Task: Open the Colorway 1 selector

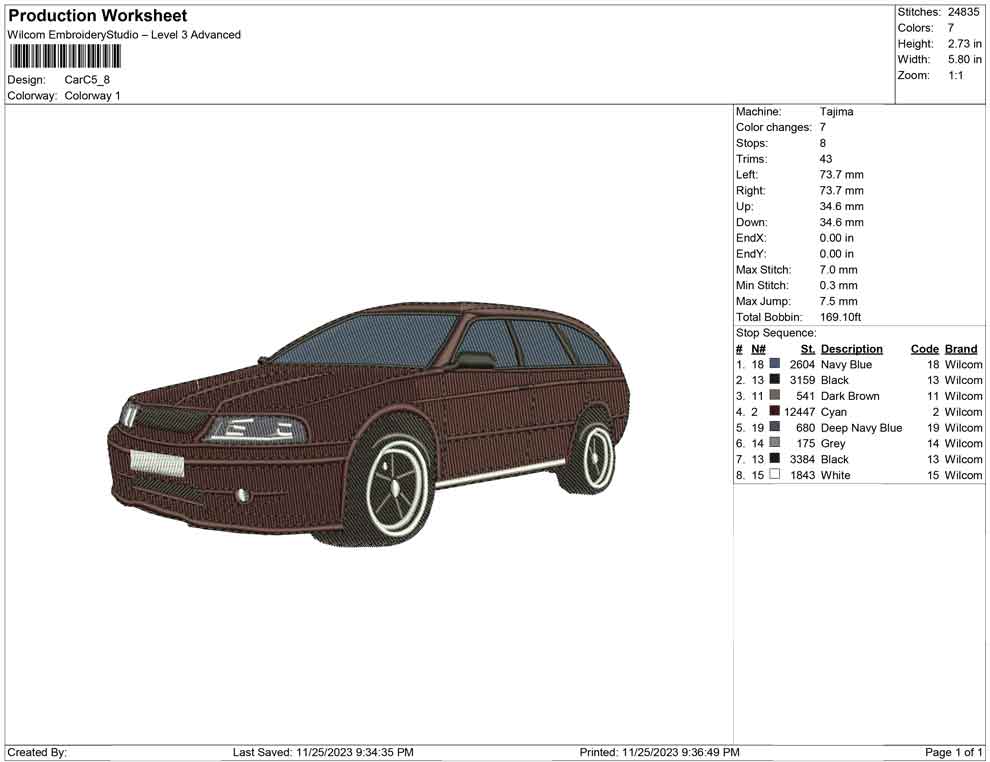Action: (92, 95)
